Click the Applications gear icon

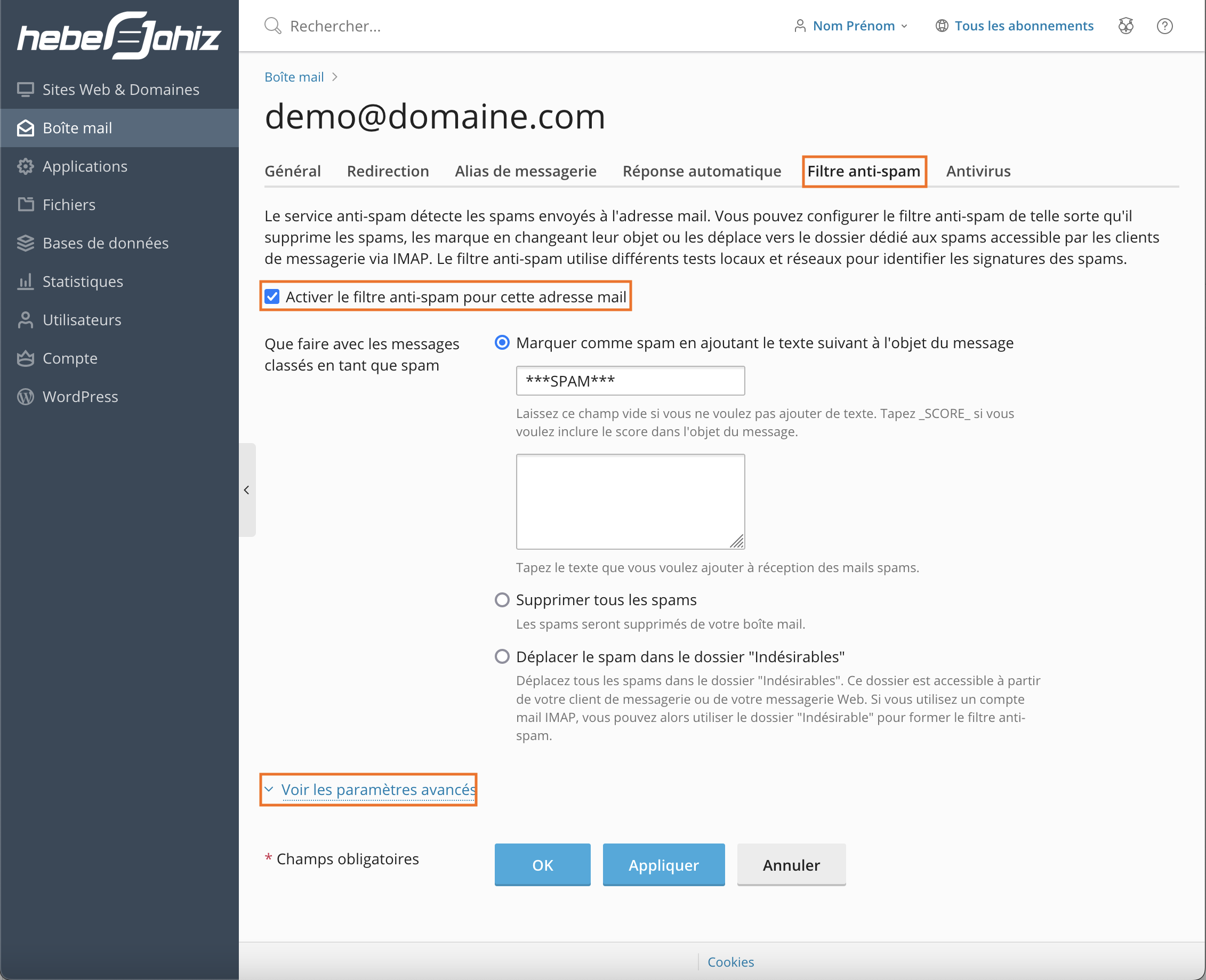(26, 166)
